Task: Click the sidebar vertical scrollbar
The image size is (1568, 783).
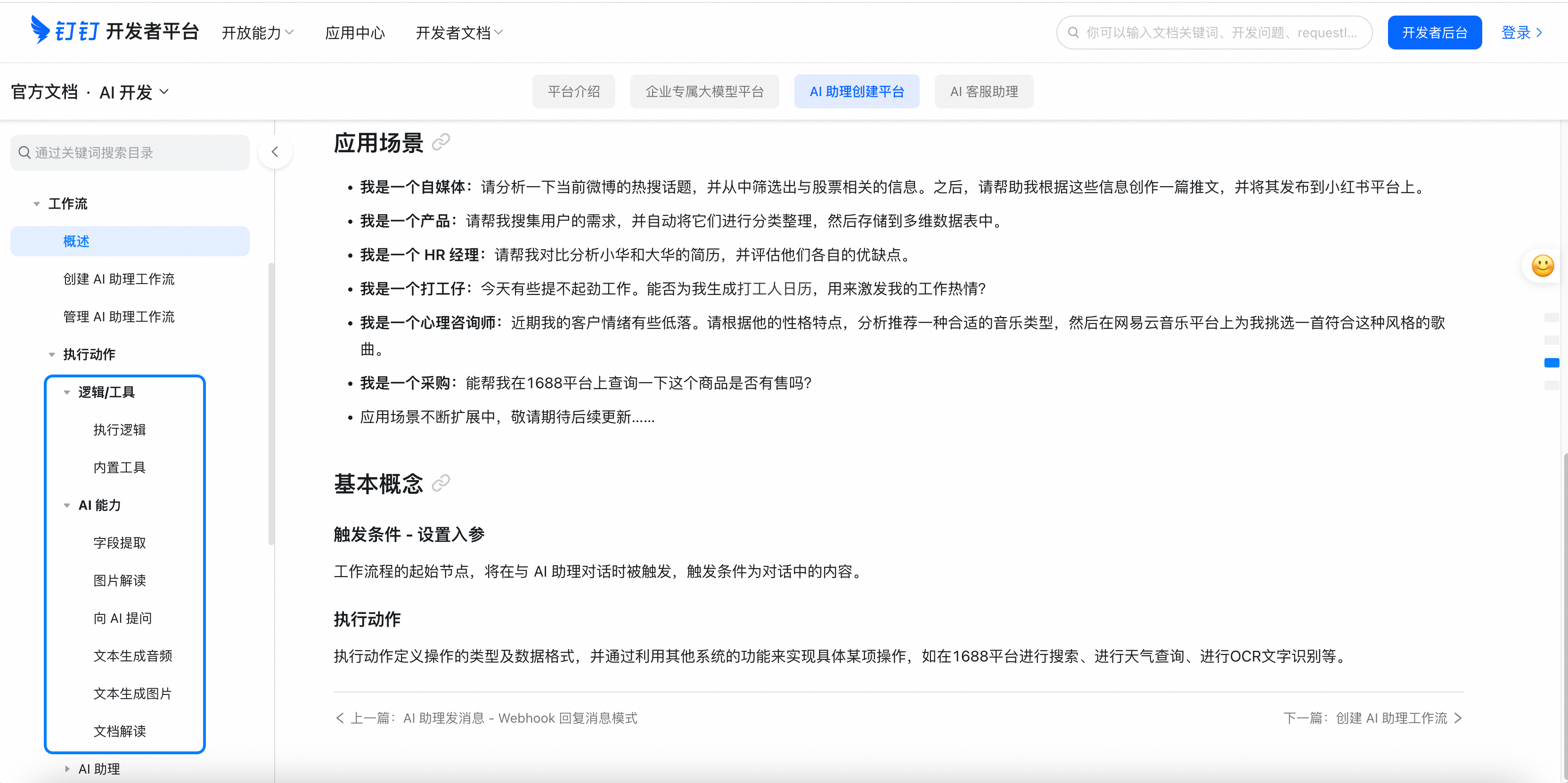Action: tap(271, 402)
